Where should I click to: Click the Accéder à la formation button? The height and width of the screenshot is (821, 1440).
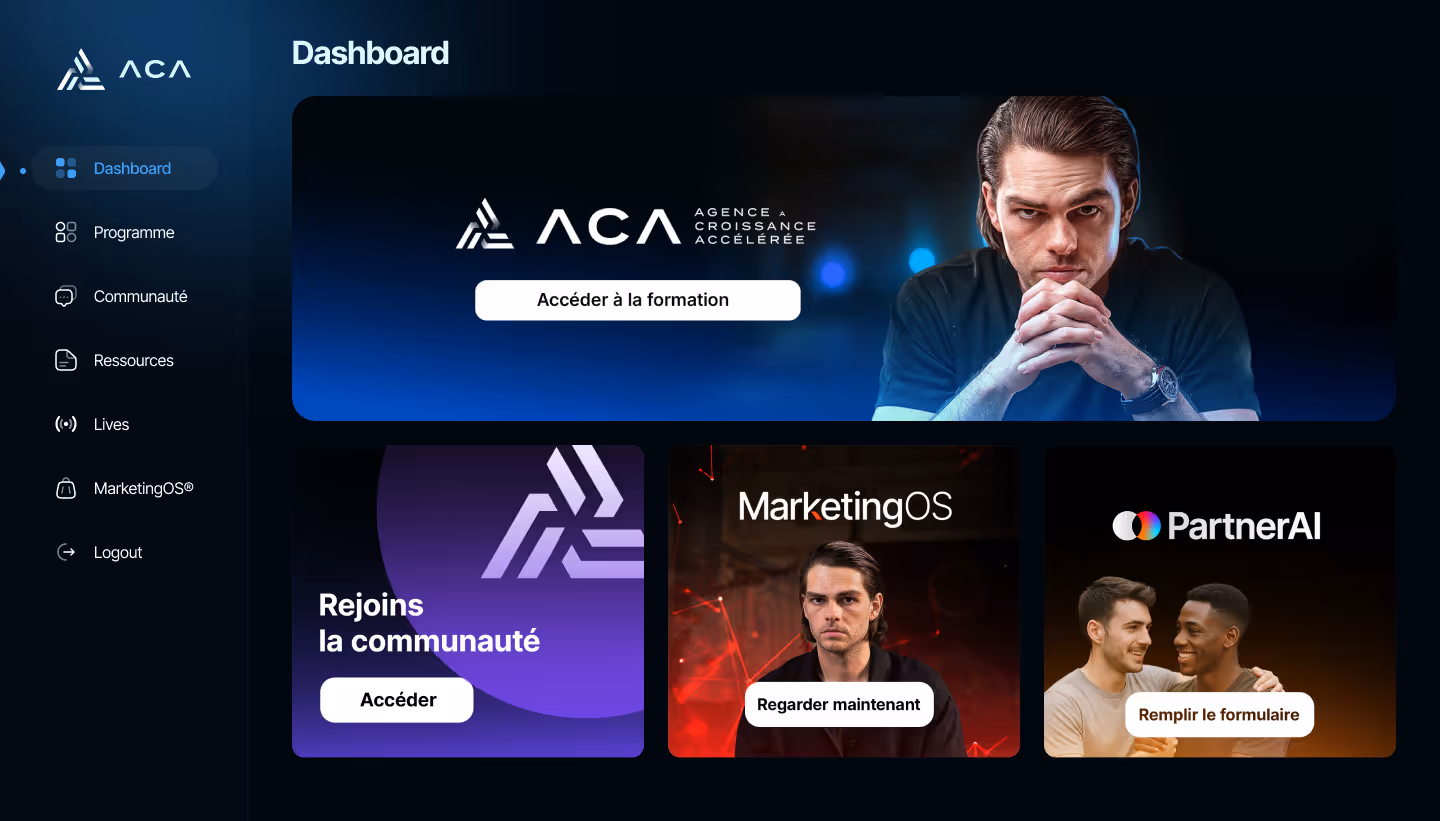[638, 300]
